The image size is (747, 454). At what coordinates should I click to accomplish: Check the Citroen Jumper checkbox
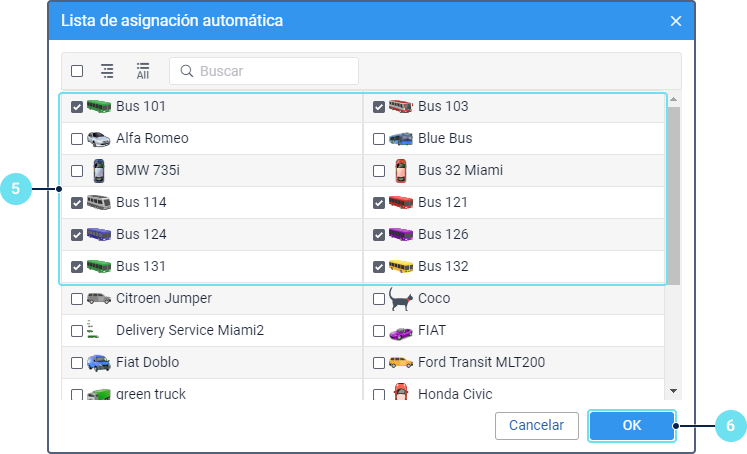pos(77,299)
